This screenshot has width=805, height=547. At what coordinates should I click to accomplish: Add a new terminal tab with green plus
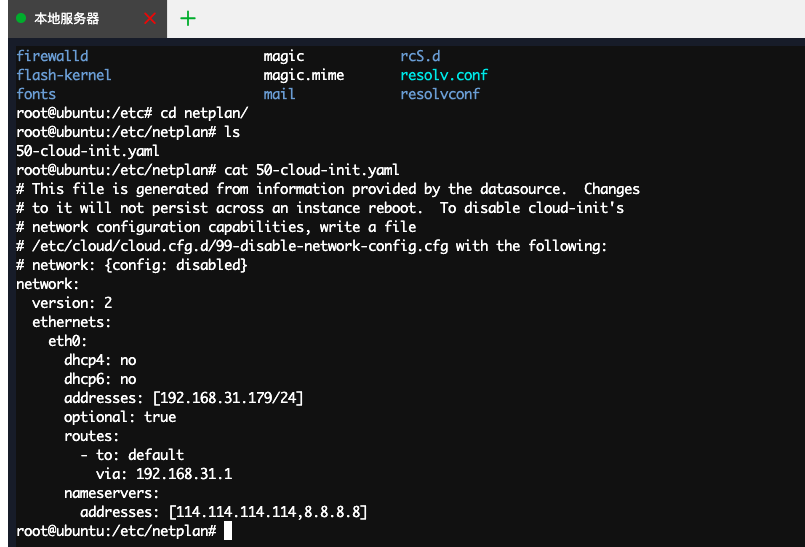(x=188, y=19)
